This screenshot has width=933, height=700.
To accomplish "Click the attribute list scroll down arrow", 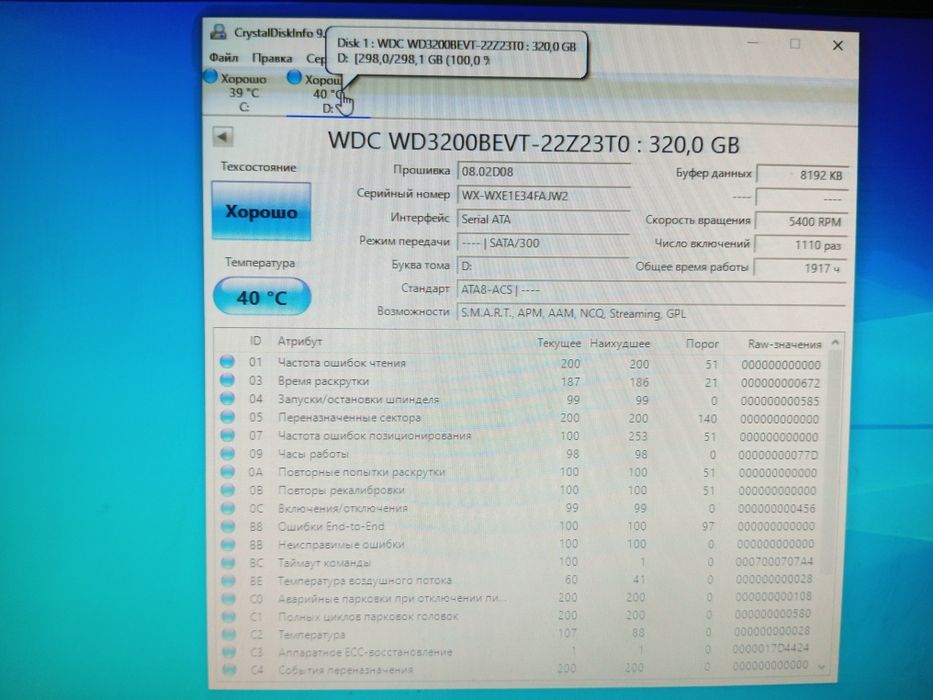I will (x=822, y=667).
